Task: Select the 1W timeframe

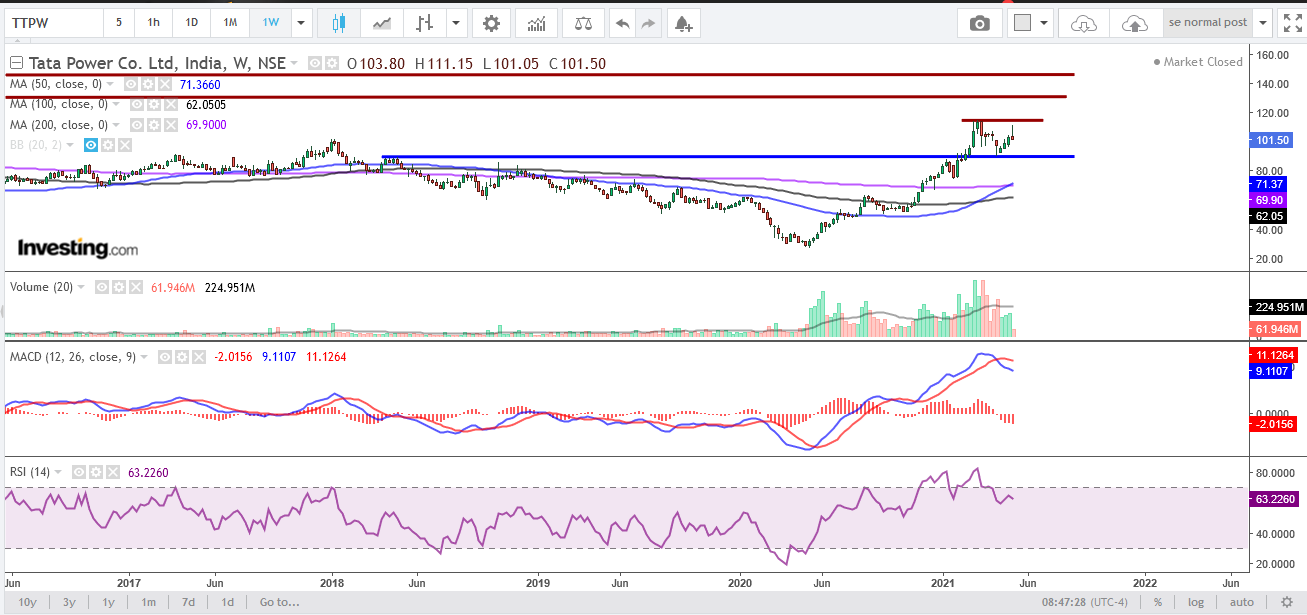Action: (x=270, y=22)
